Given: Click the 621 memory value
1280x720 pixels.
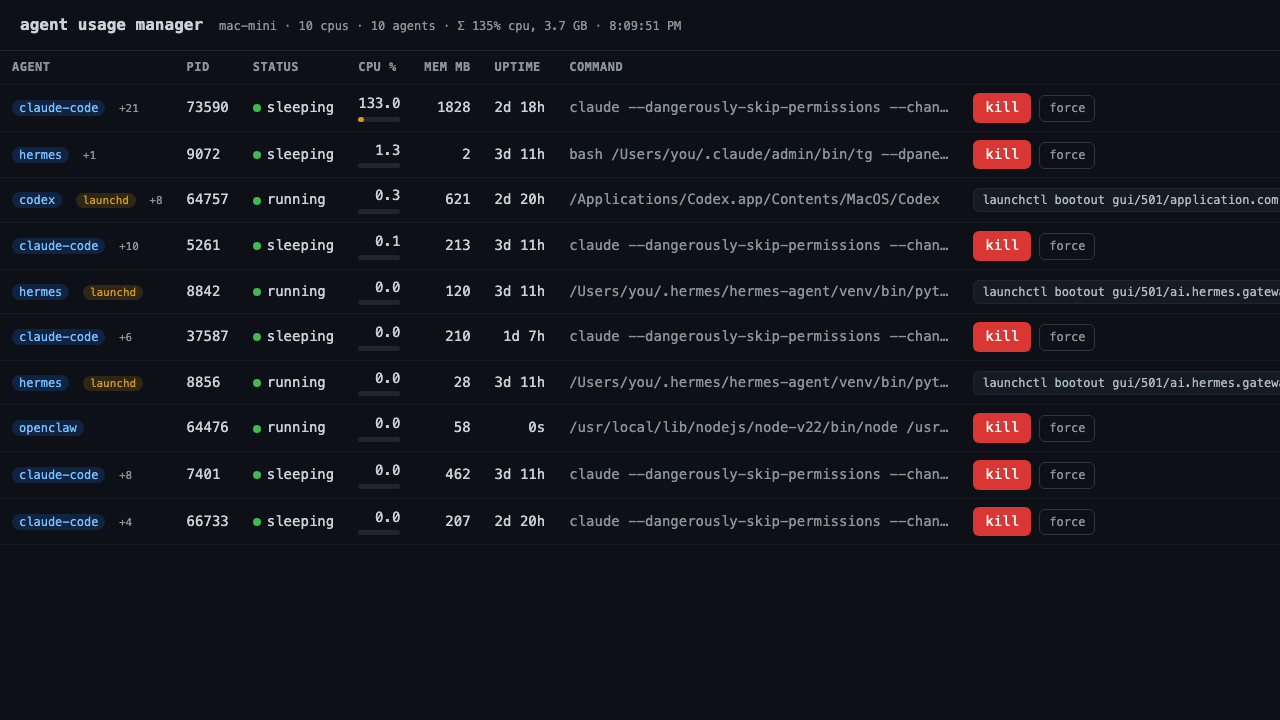Looking at the screenshot, I should click(x=458, y=199).
